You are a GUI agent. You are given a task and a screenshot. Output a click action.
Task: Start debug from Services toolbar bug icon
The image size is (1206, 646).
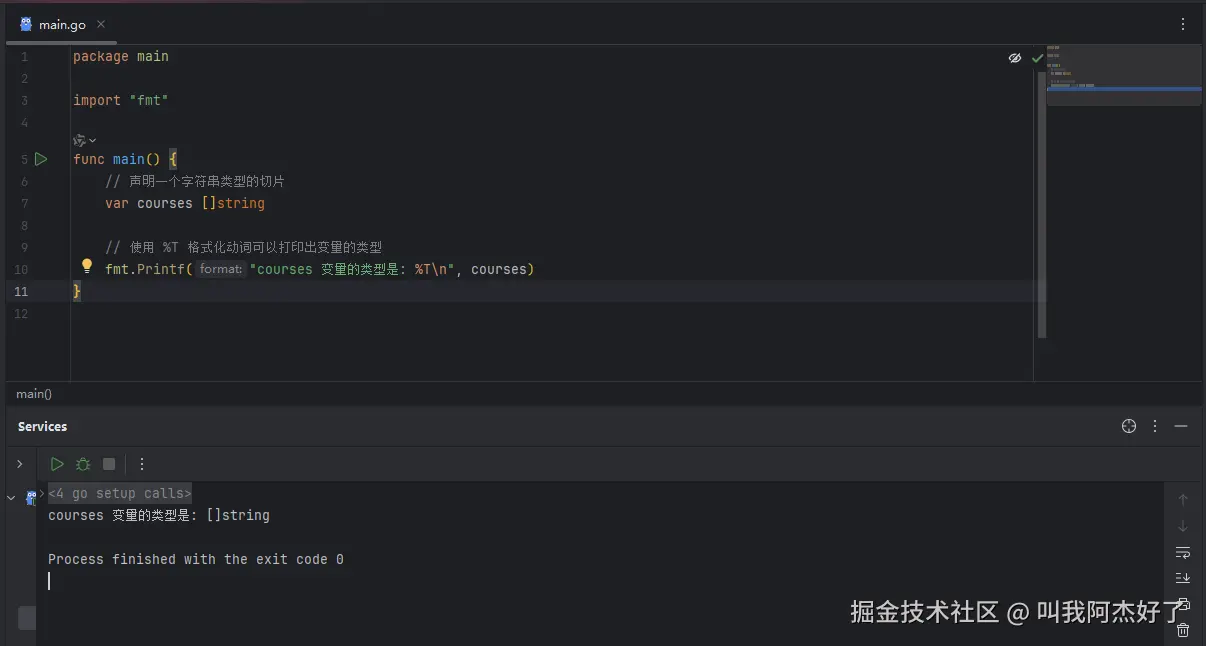(x=83, y=464)
